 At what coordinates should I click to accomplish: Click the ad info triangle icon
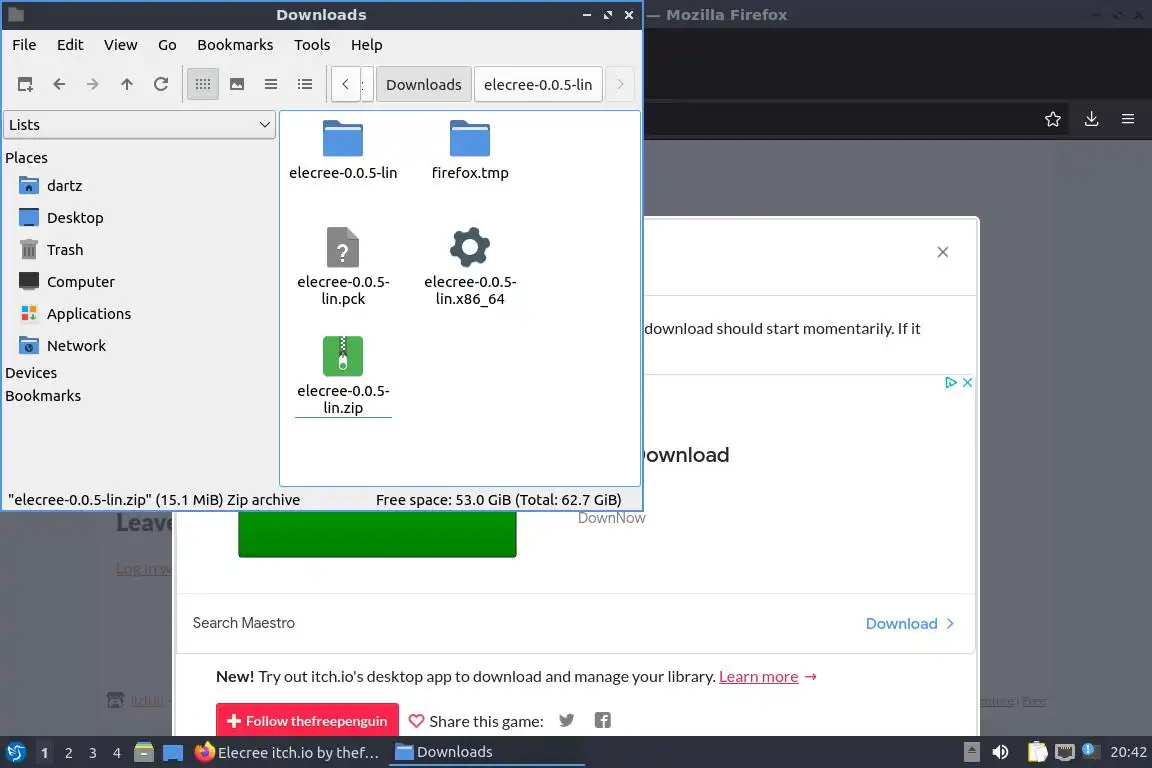(x=951, y=382)
